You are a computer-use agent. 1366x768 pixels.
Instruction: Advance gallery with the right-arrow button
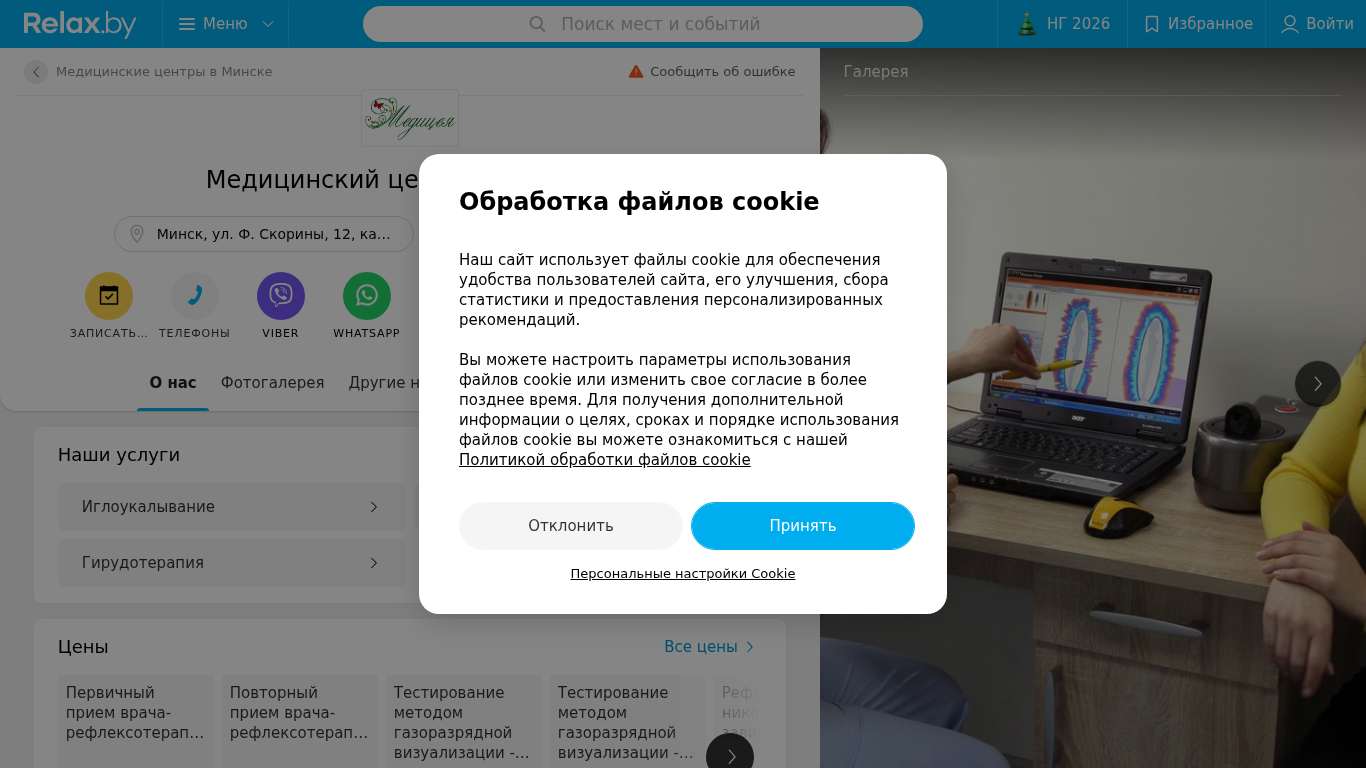[1318, 384]
